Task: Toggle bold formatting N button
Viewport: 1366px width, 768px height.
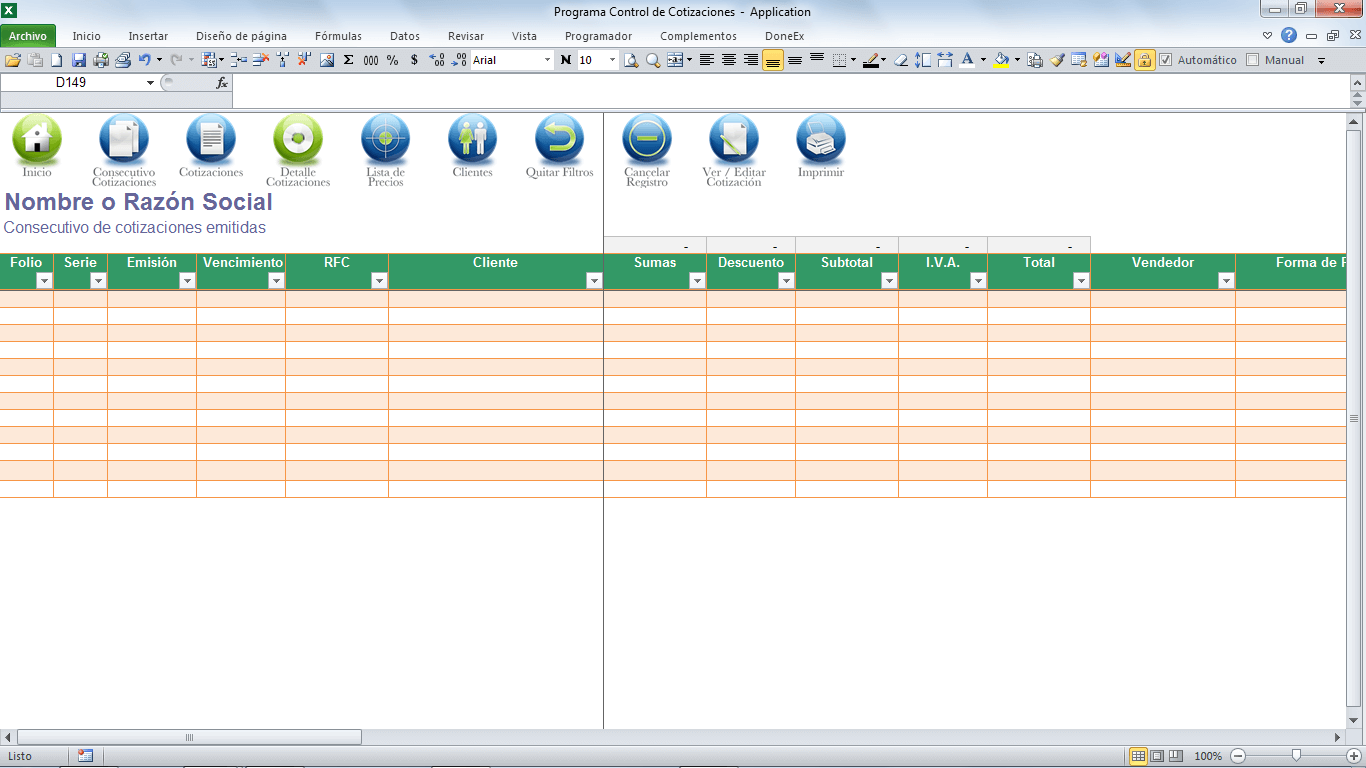Action: (566, 60)
